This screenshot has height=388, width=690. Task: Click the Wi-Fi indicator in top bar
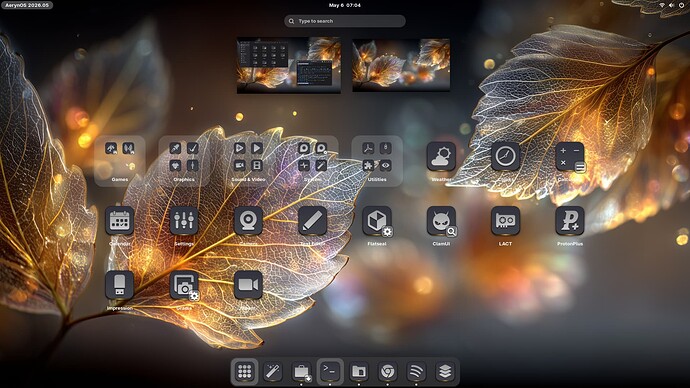click(662, 5)
